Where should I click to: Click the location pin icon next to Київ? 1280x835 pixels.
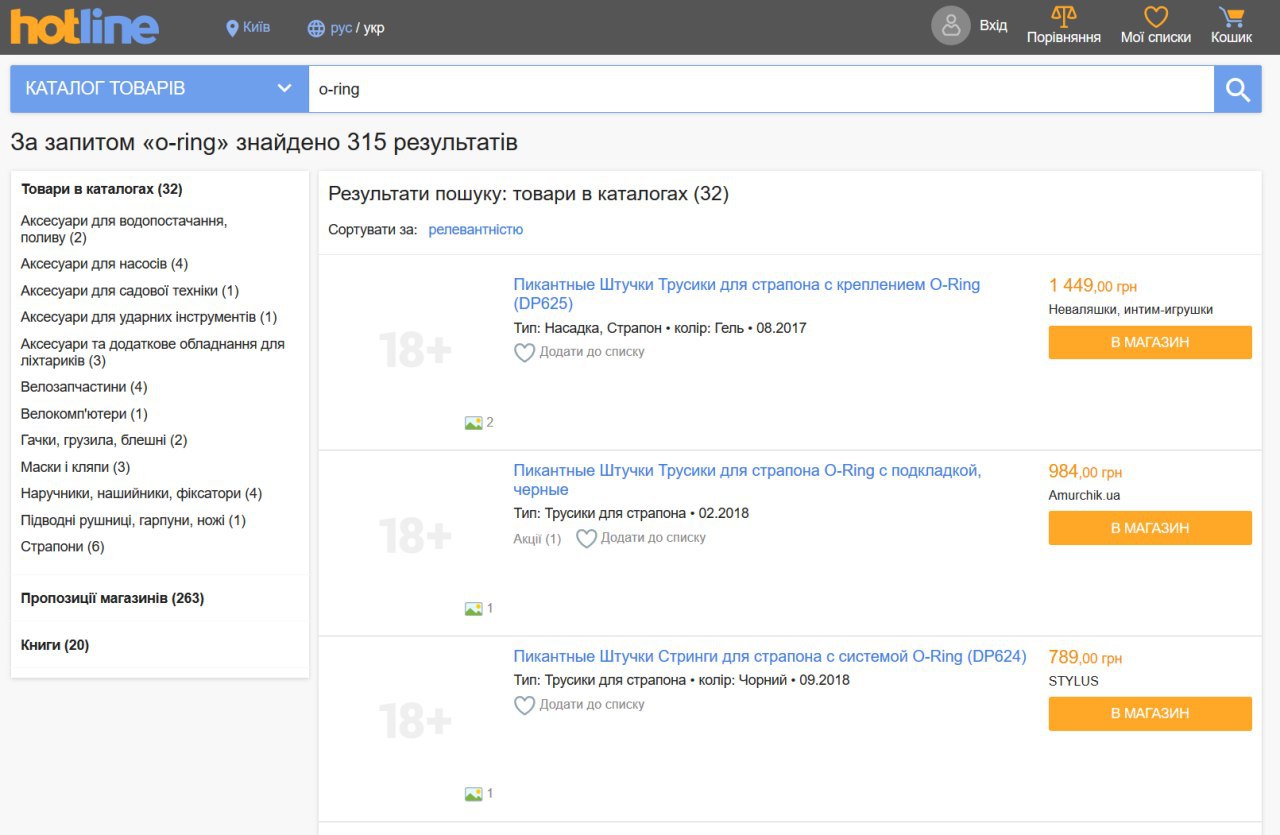pos(232,28)
